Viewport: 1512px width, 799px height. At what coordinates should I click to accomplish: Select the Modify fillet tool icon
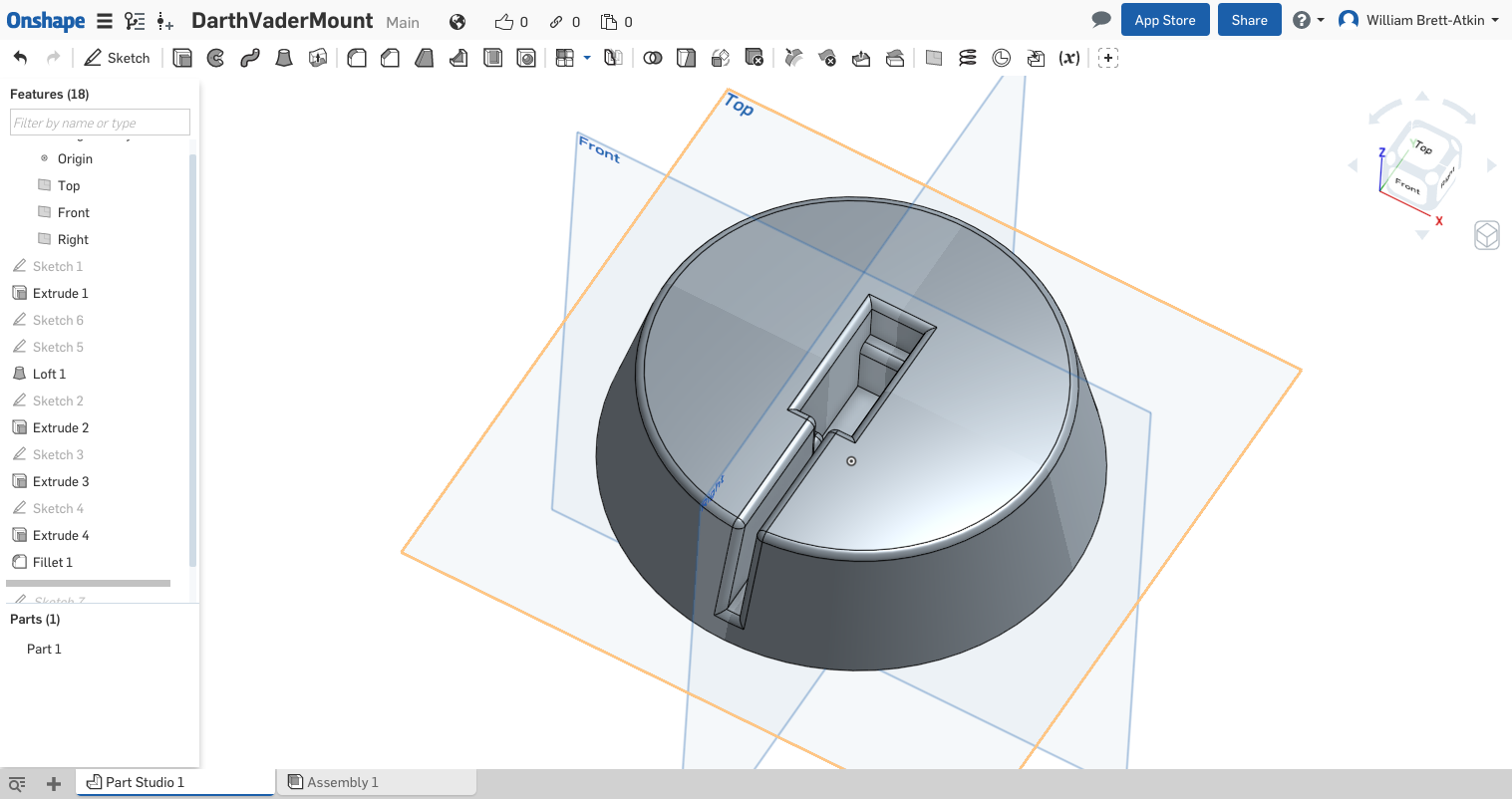(x=793, y=58)
